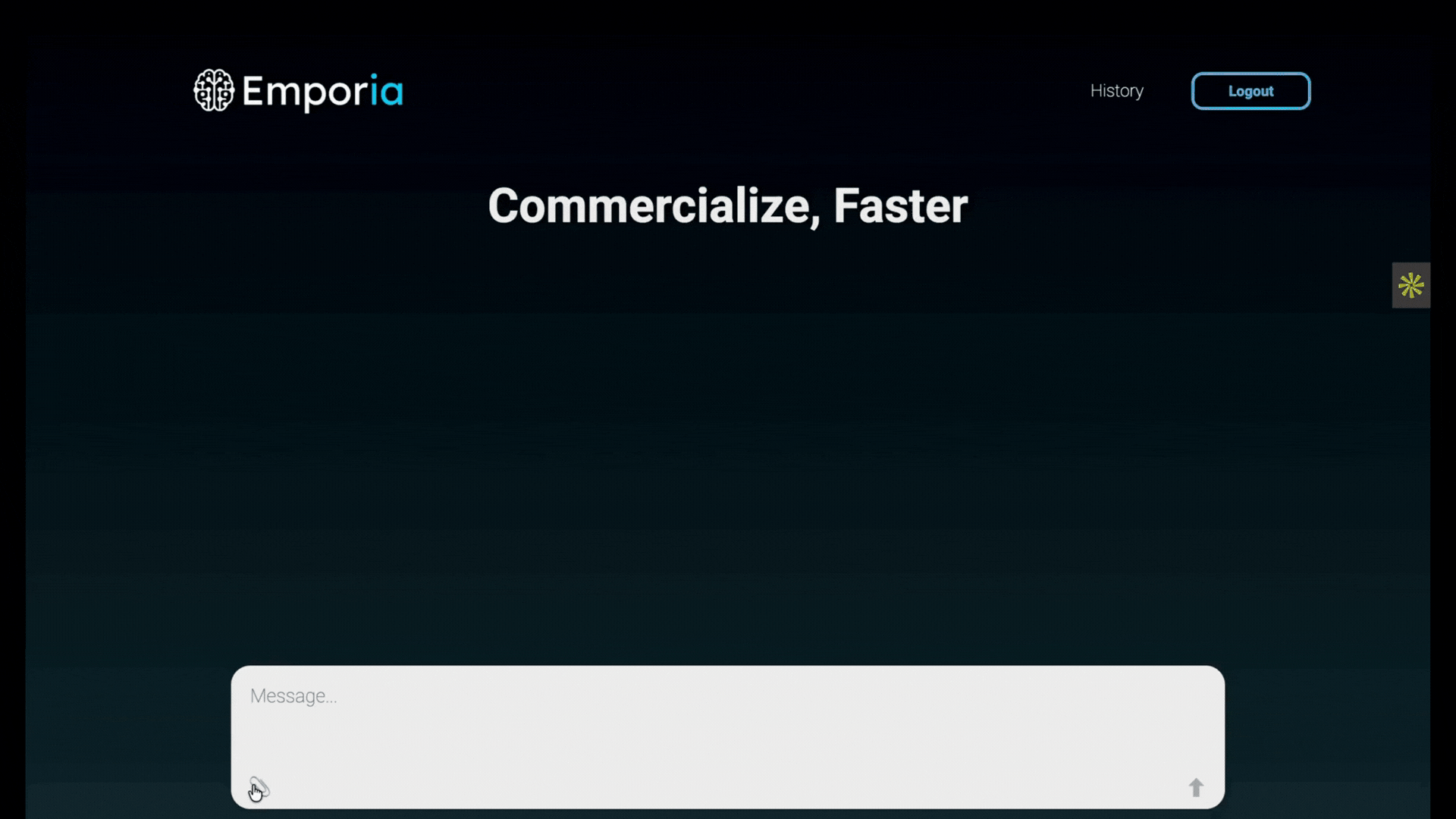Select History in the top navigation
The image size is (1456, 819).
click(x=1116, y=91)
